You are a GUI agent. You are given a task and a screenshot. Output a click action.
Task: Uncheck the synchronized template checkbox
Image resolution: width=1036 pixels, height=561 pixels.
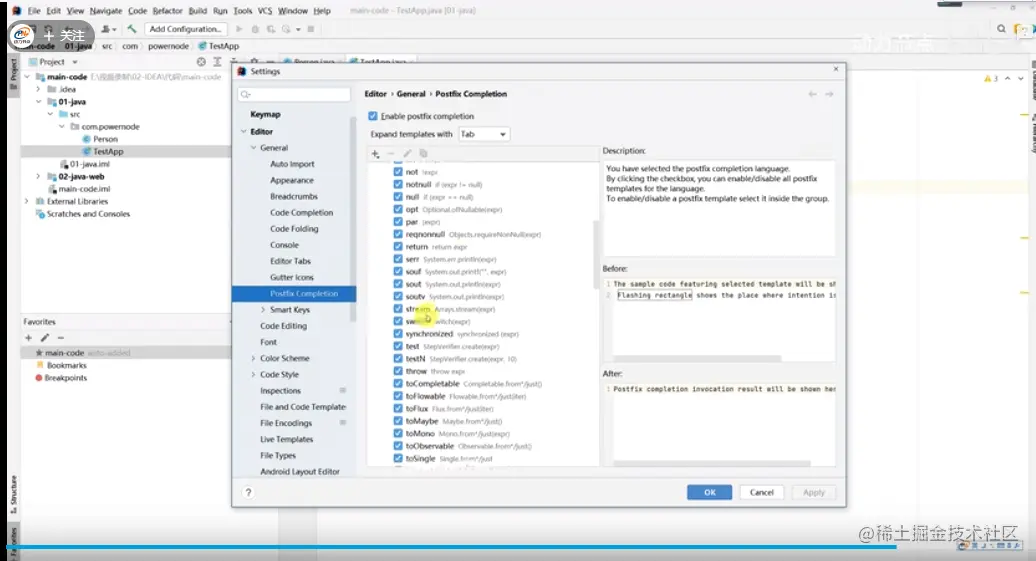pos(398,334)
